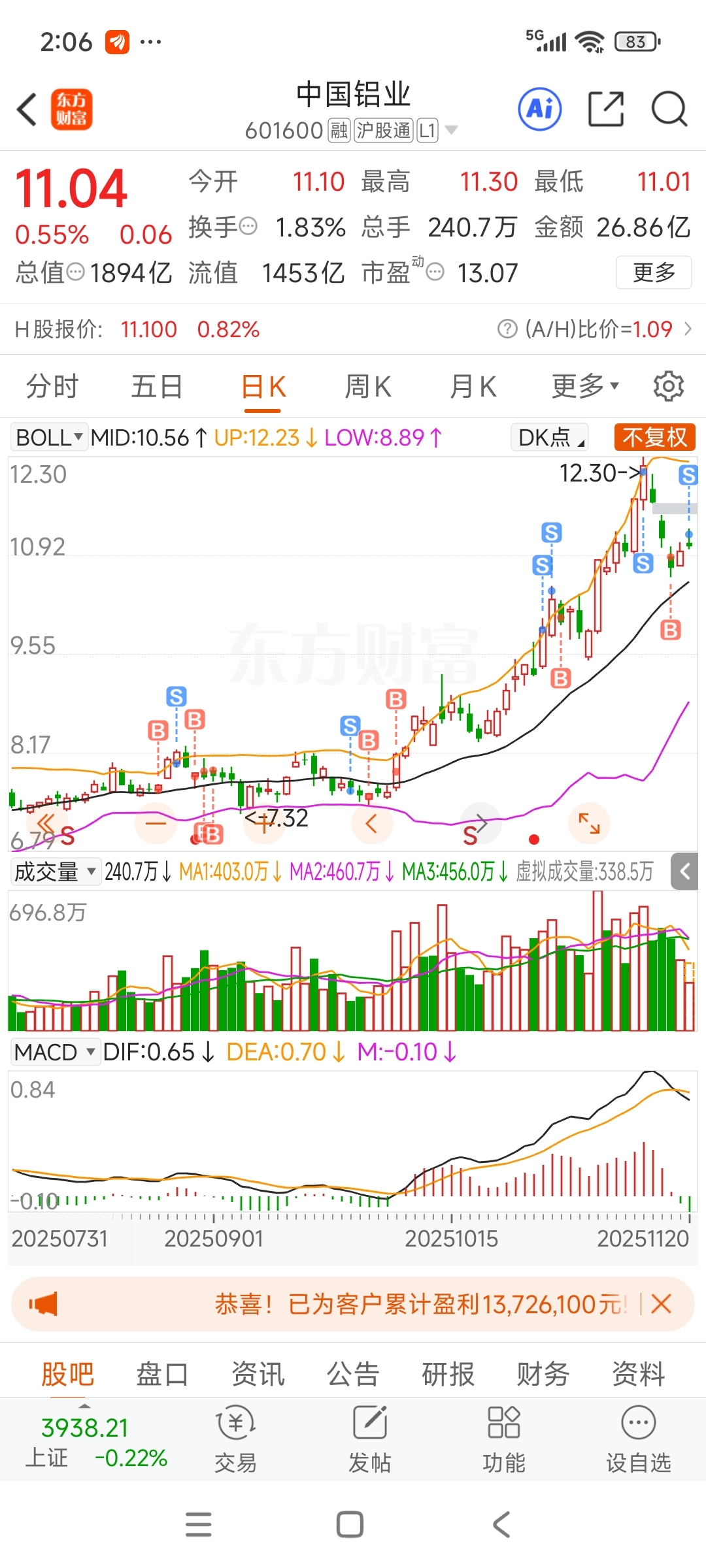
Task: Tap 更多 button in quote panel
Action: 654,272
